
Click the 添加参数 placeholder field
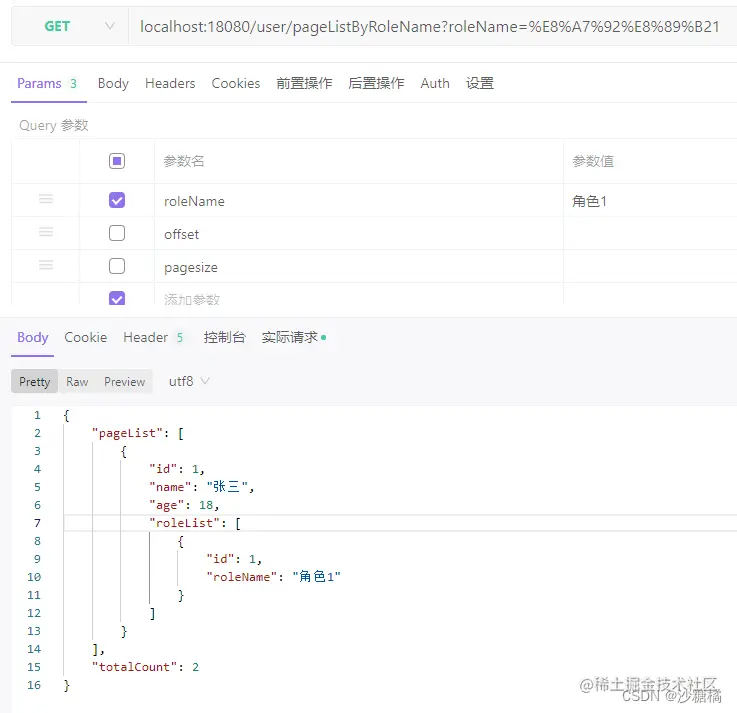point(359,295)
